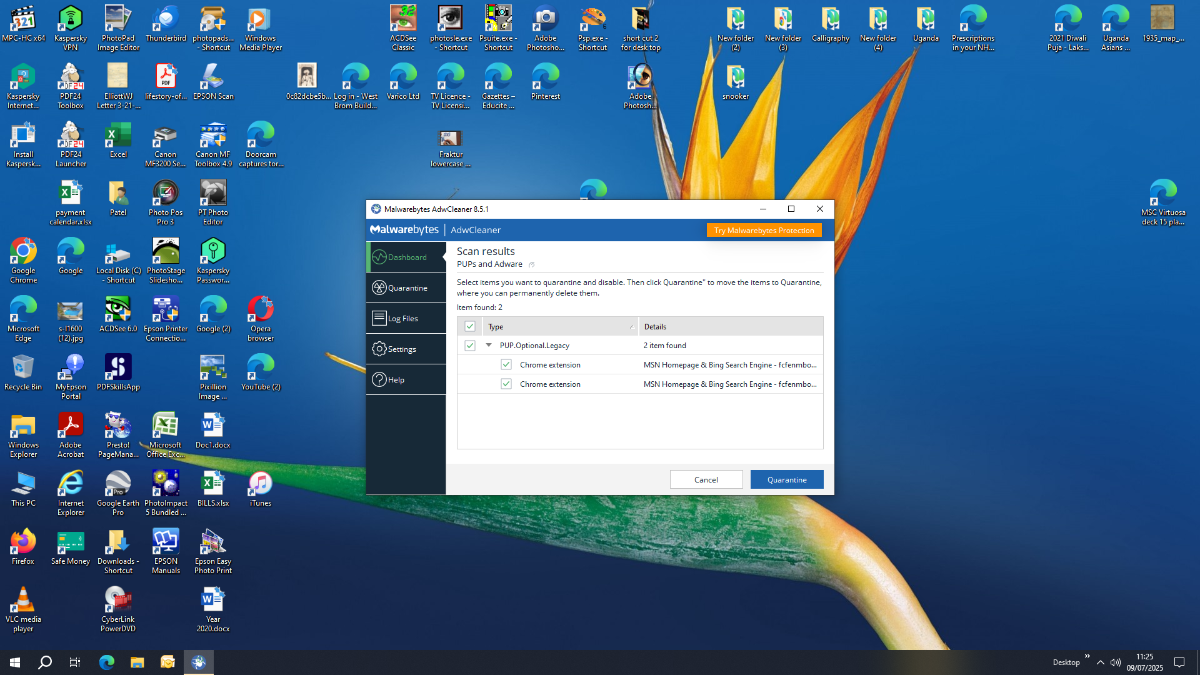This screenshot has width=1200, height=675.
Task: Open the EPSON Scan desktop icon
Action: click(x=213, y=82)
